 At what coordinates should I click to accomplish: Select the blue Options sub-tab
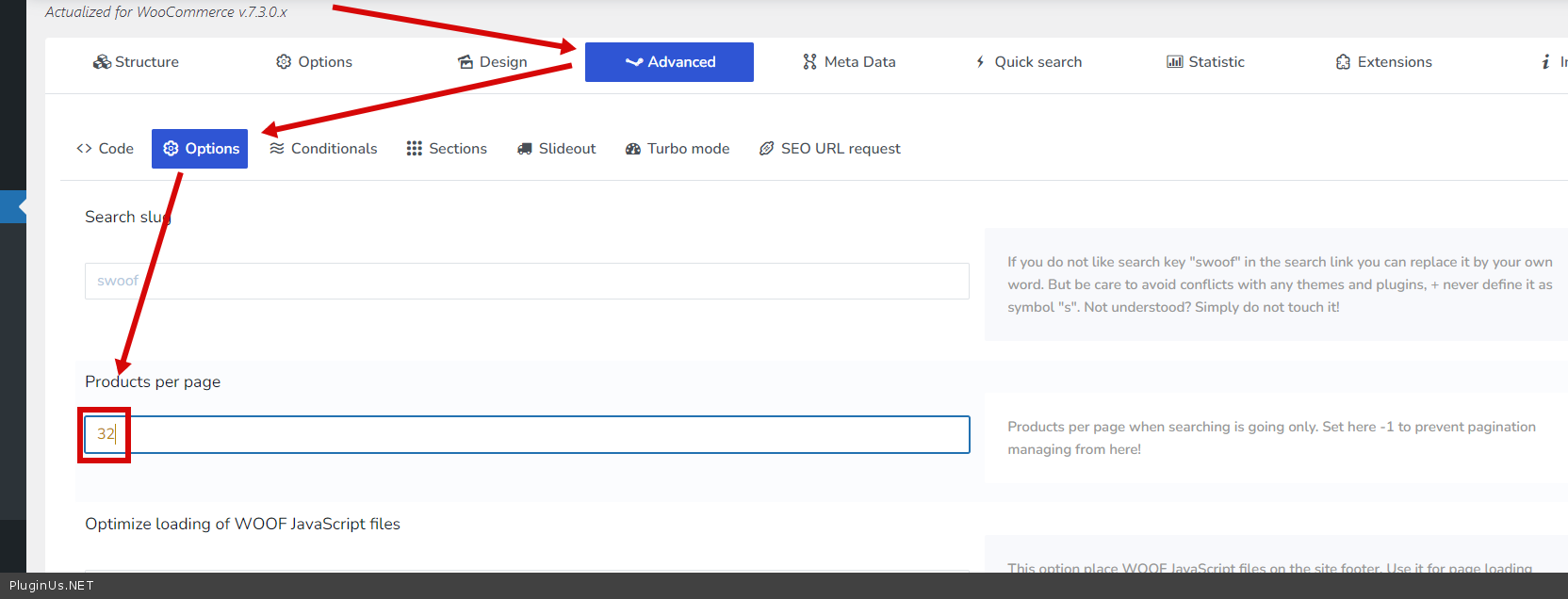[200, 149]
